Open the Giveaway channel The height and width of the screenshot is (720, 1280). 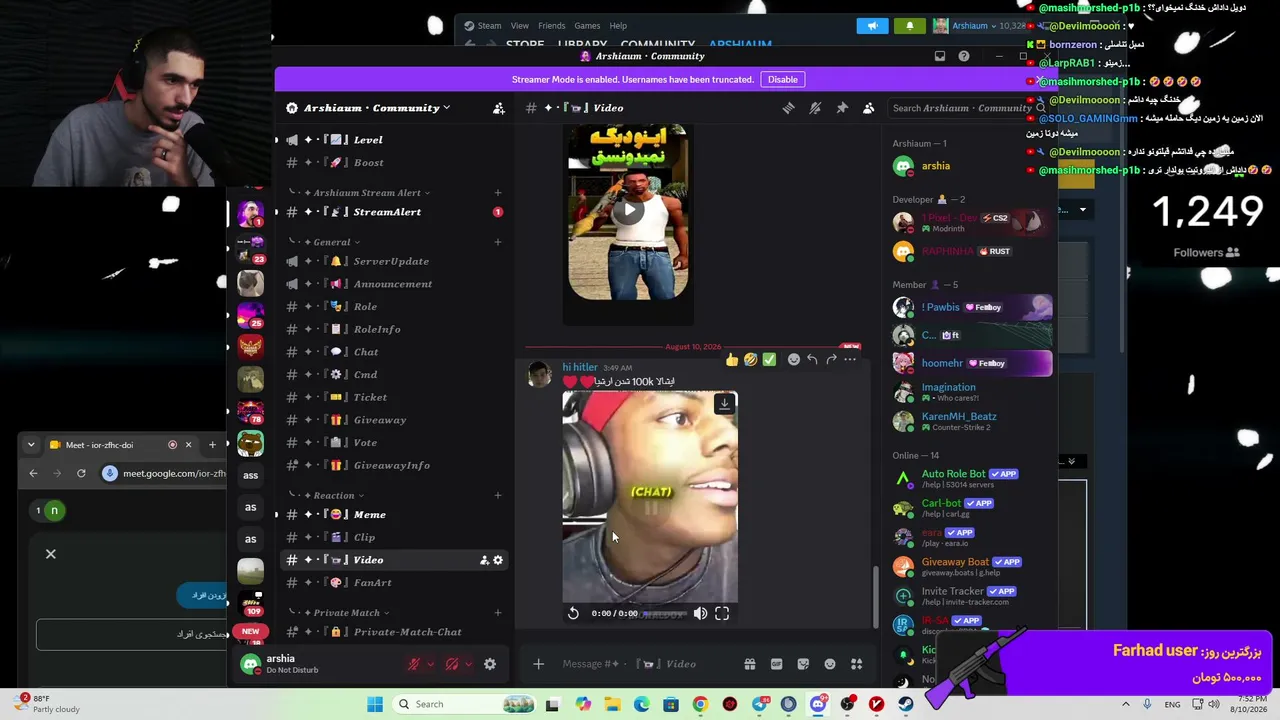(393, 420)
